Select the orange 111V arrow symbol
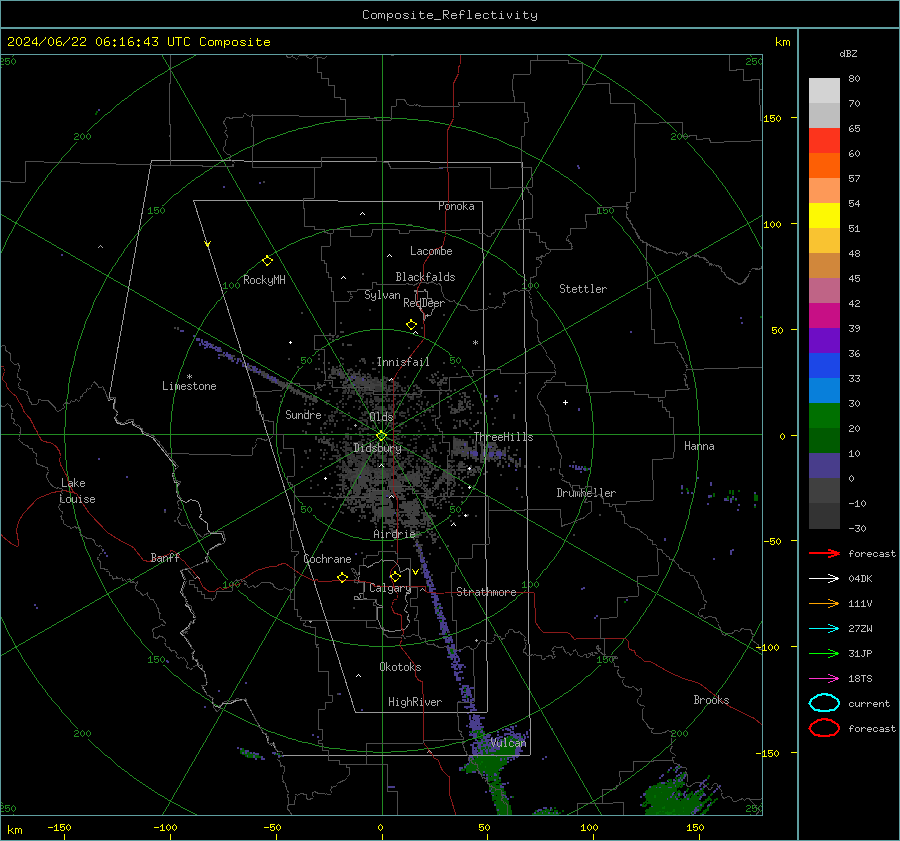Image resolution: width=900 pixels, height=841 pixels. [x=824, y=603]
